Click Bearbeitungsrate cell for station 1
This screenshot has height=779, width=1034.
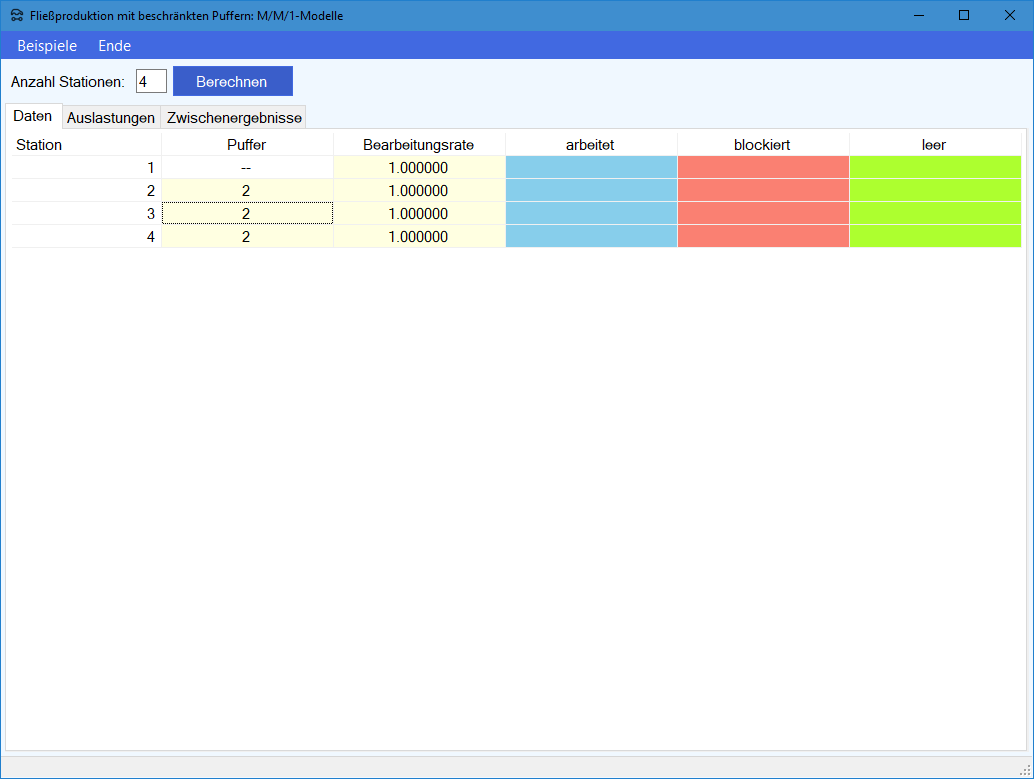click(418, 168)
